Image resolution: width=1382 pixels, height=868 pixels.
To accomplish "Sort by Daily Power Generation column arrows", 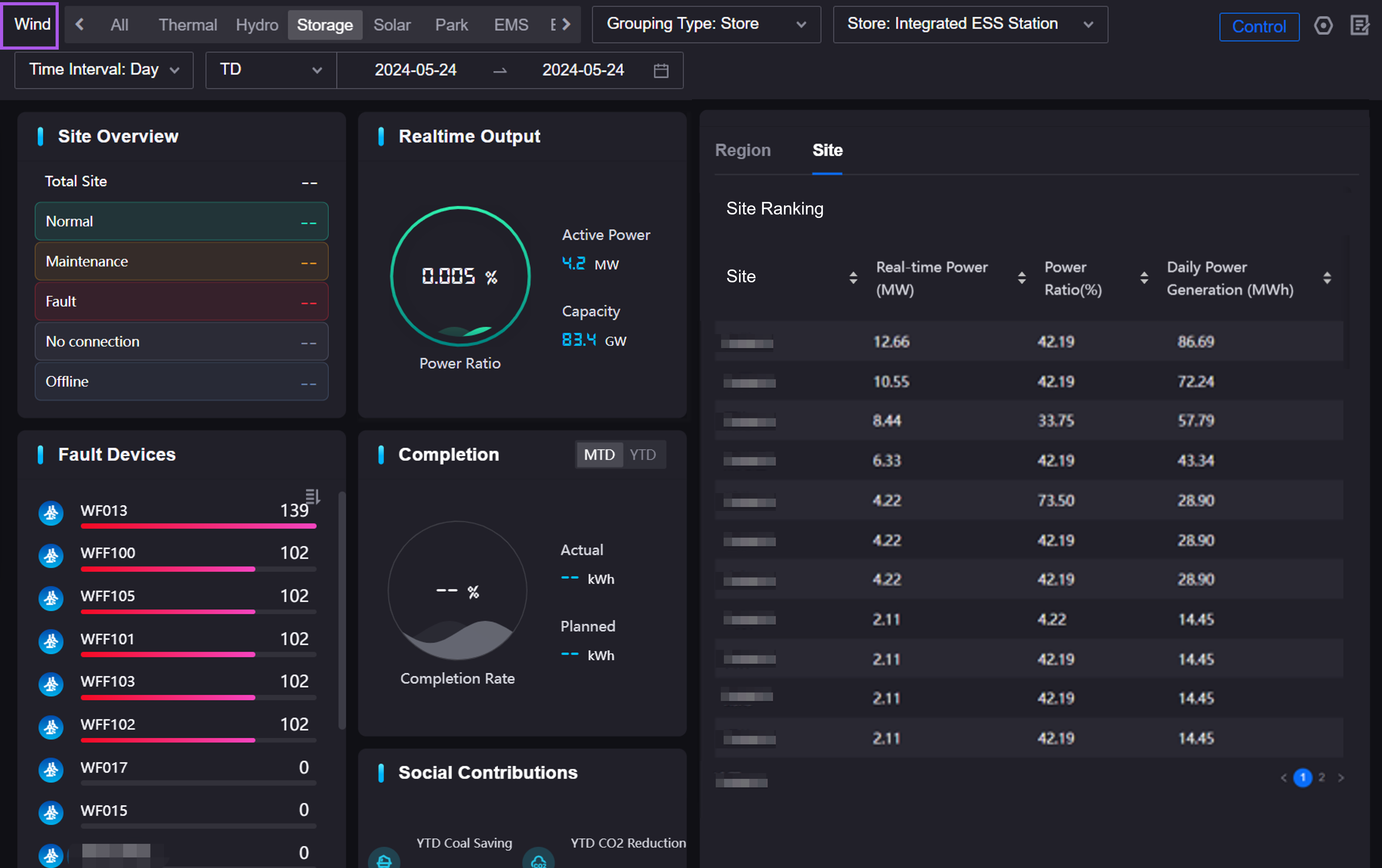I will (x=1327, y=278).
